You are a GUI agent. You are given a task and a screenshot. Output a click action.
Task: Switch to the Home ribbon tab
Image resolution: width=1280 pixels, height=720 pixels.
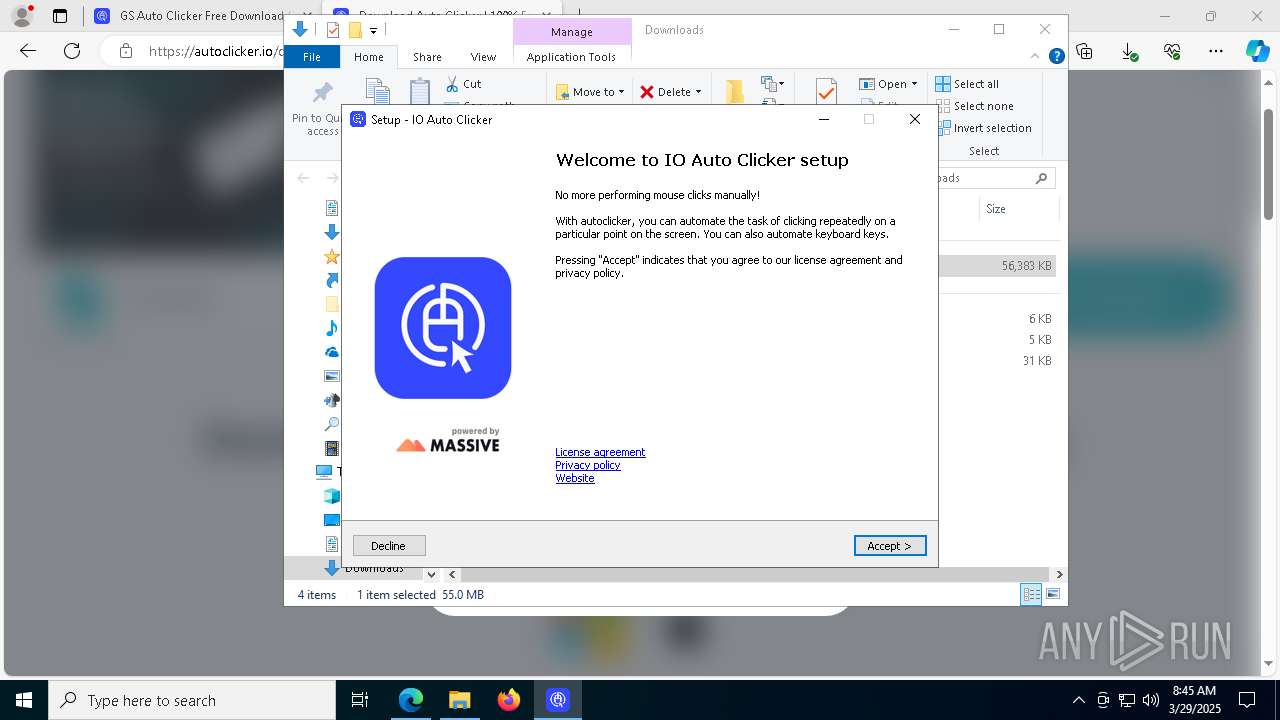coord(368,57)
